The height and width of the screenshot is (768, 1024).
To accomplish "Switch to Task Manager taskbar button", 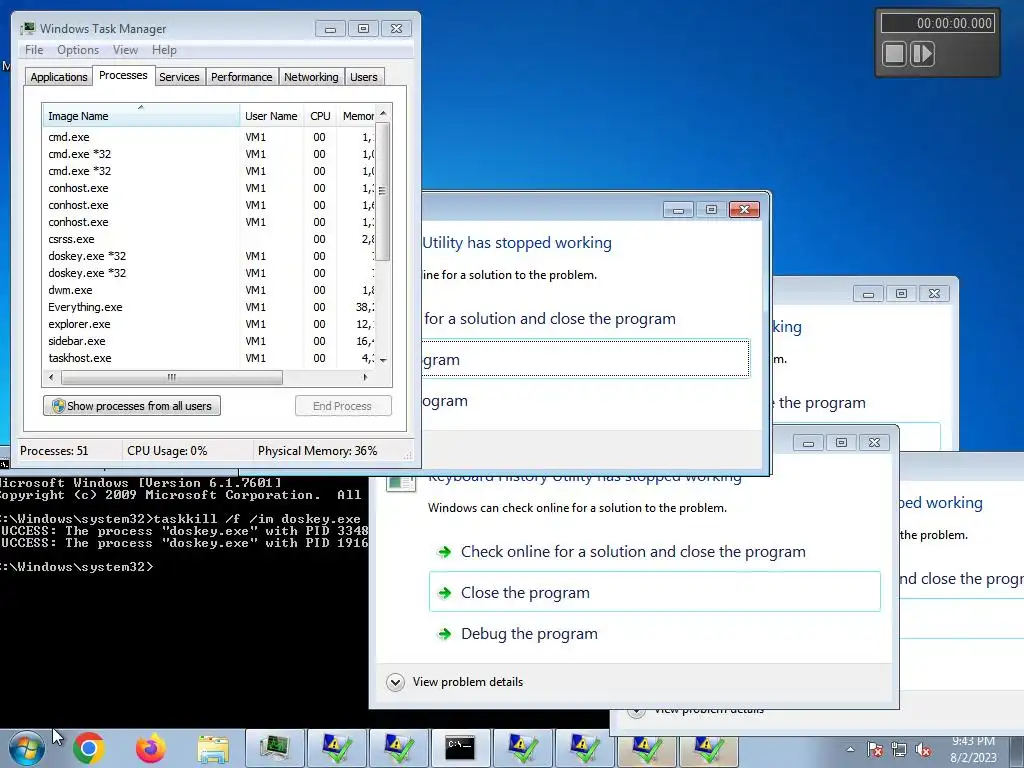I will [x=275, y=748].
